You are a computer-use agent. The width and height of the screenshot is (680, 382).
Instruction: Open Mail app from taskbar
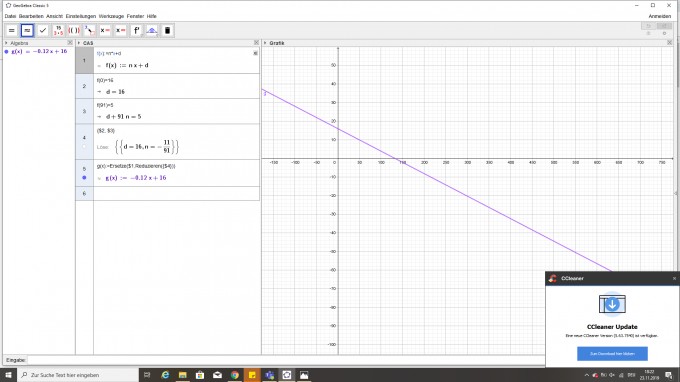[x=217, y=375]
